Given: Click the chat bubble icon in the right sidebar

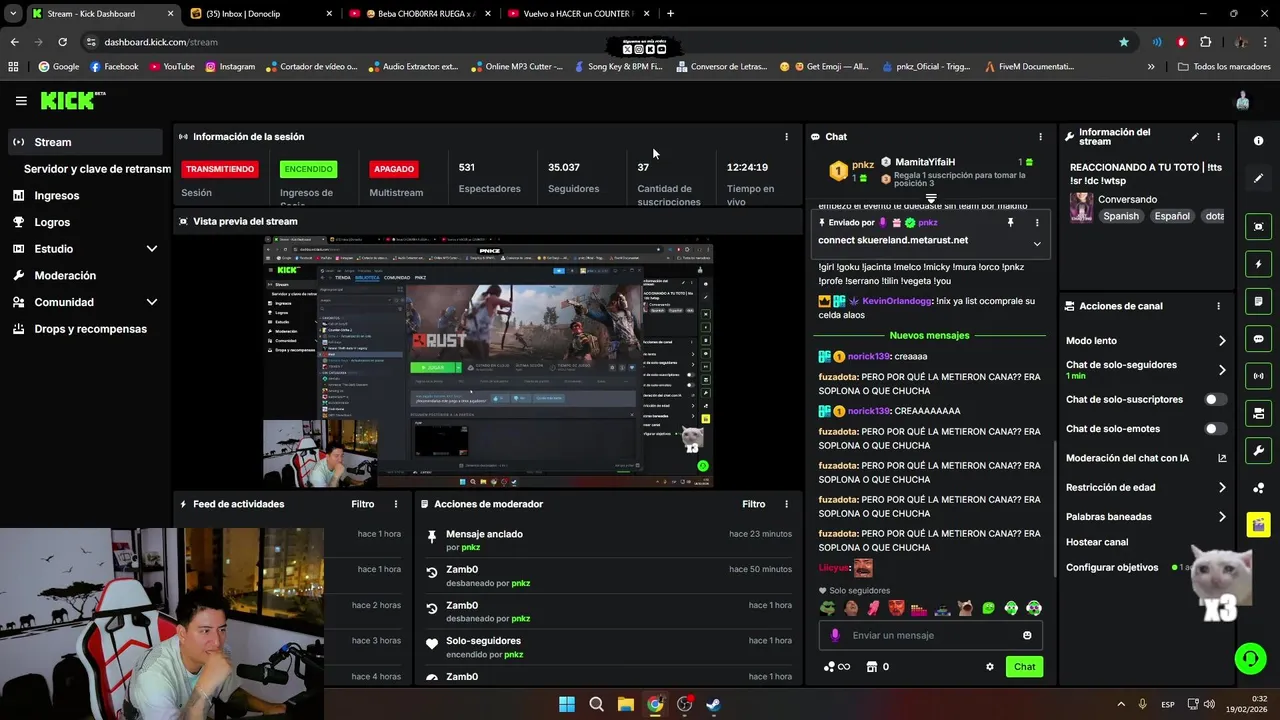Looking at the screenshot, I should coord(1259,339).
